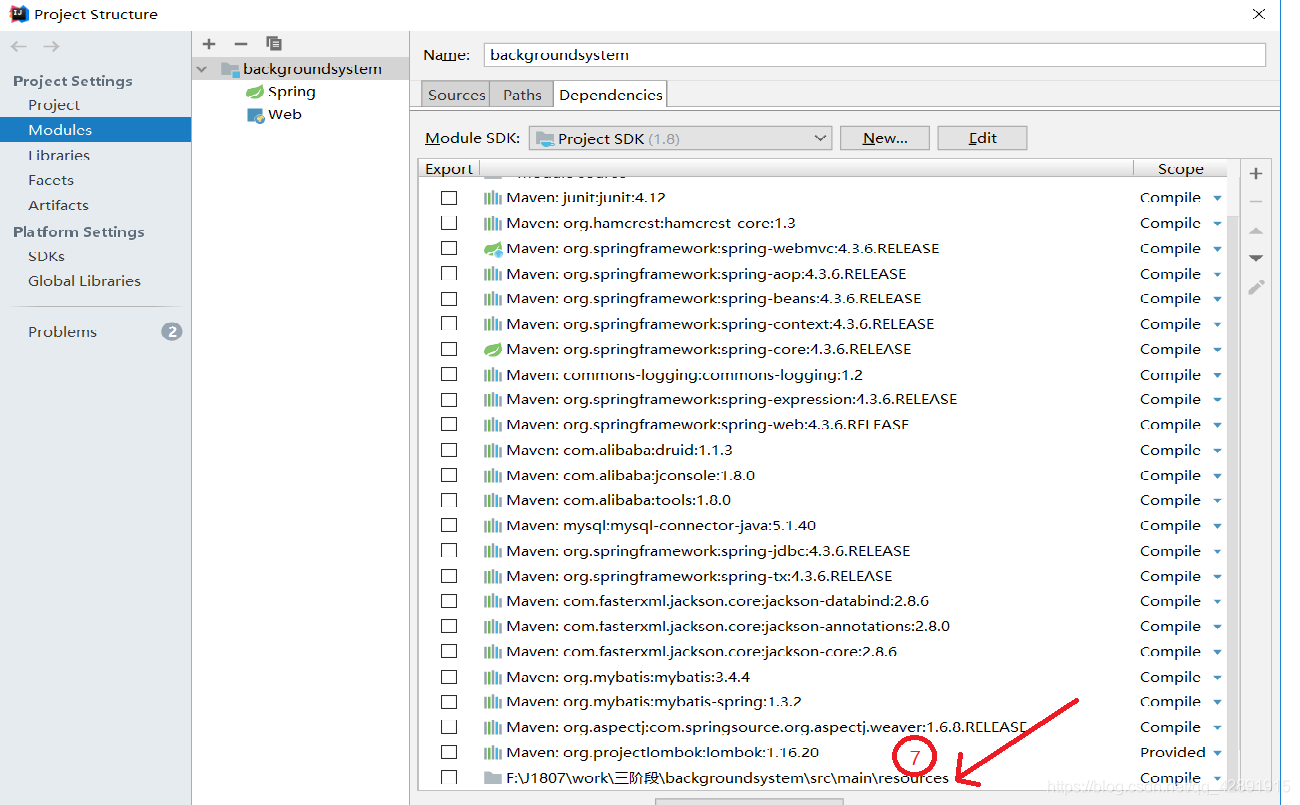Open scope dropdown for spring-jdbc:4.3.6.RELEASE
This screenshot has width=1300, height=805.
[x=1217, y=552]
